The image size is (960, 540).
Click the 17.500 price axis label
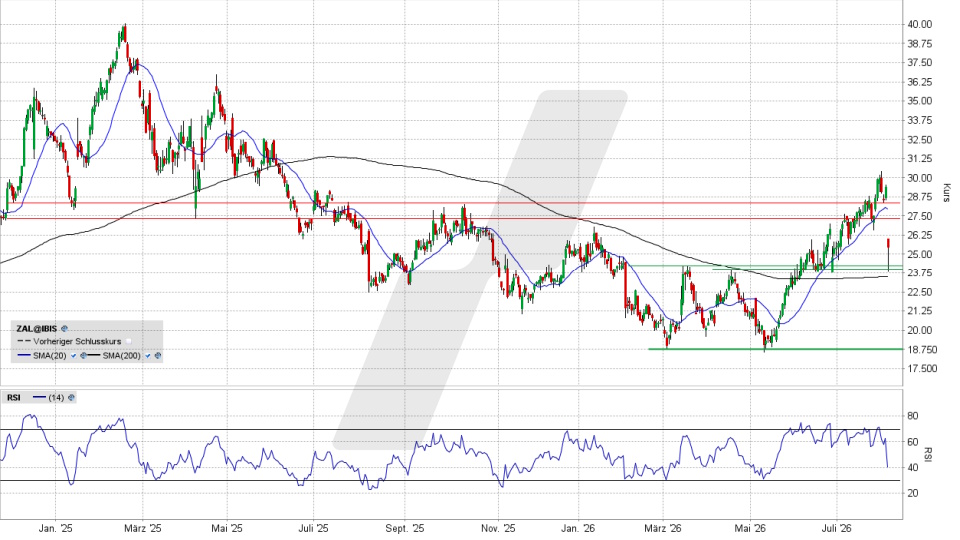coord(922,369)
